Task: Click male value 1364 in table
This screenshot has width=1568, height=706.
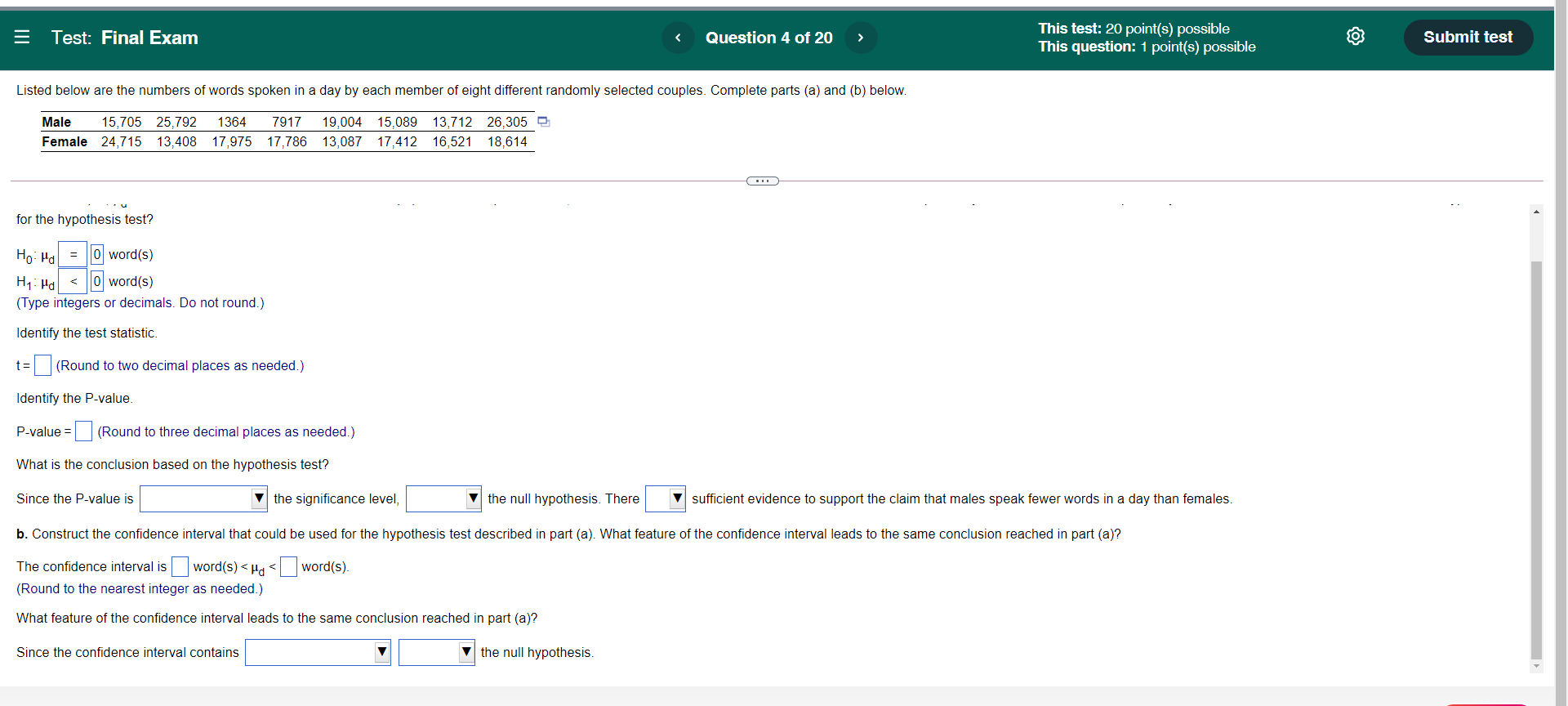Action: tap(232, 122)
